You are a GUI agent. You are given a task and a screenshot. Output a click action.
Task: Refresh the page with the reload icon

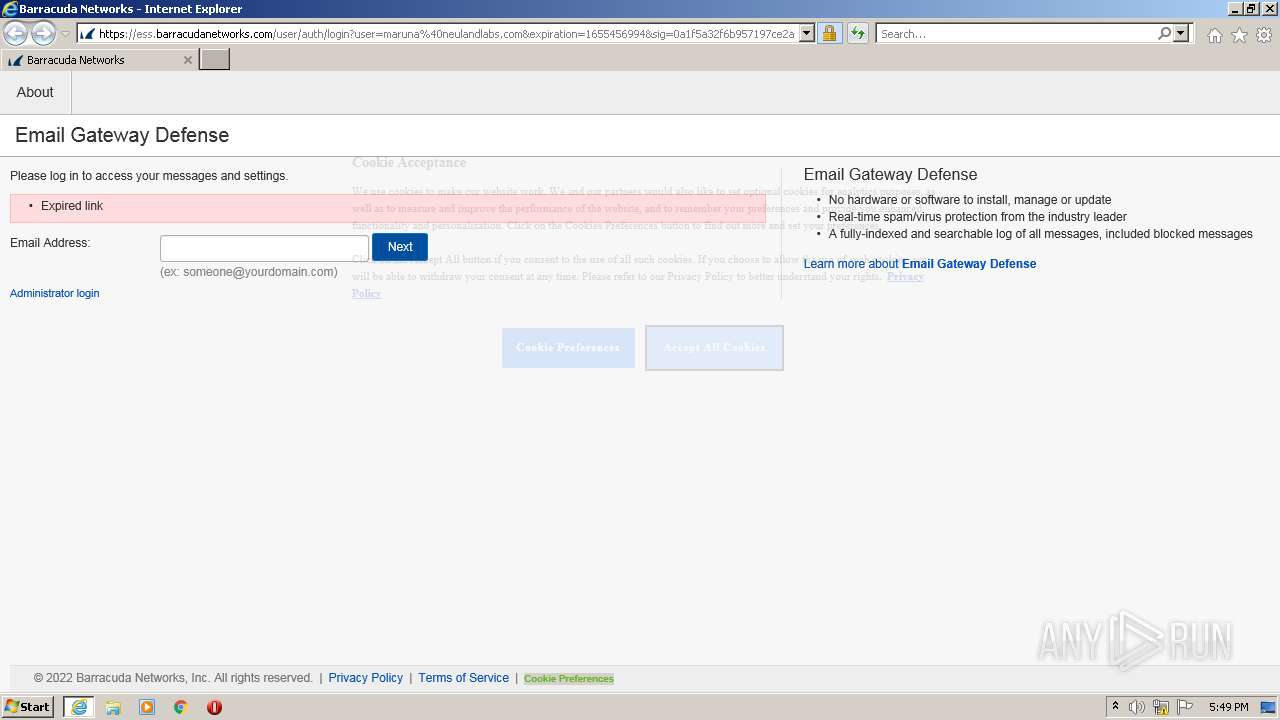(x=858, y=34)
